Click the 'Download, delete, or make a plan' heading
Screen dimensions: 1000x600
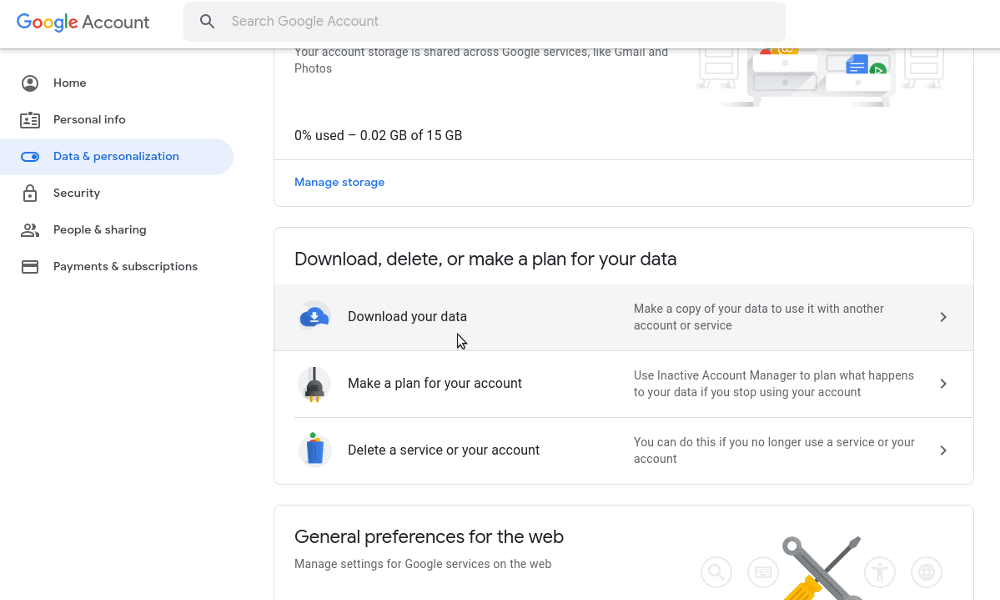pyautogui.click(x=485, y=260)
